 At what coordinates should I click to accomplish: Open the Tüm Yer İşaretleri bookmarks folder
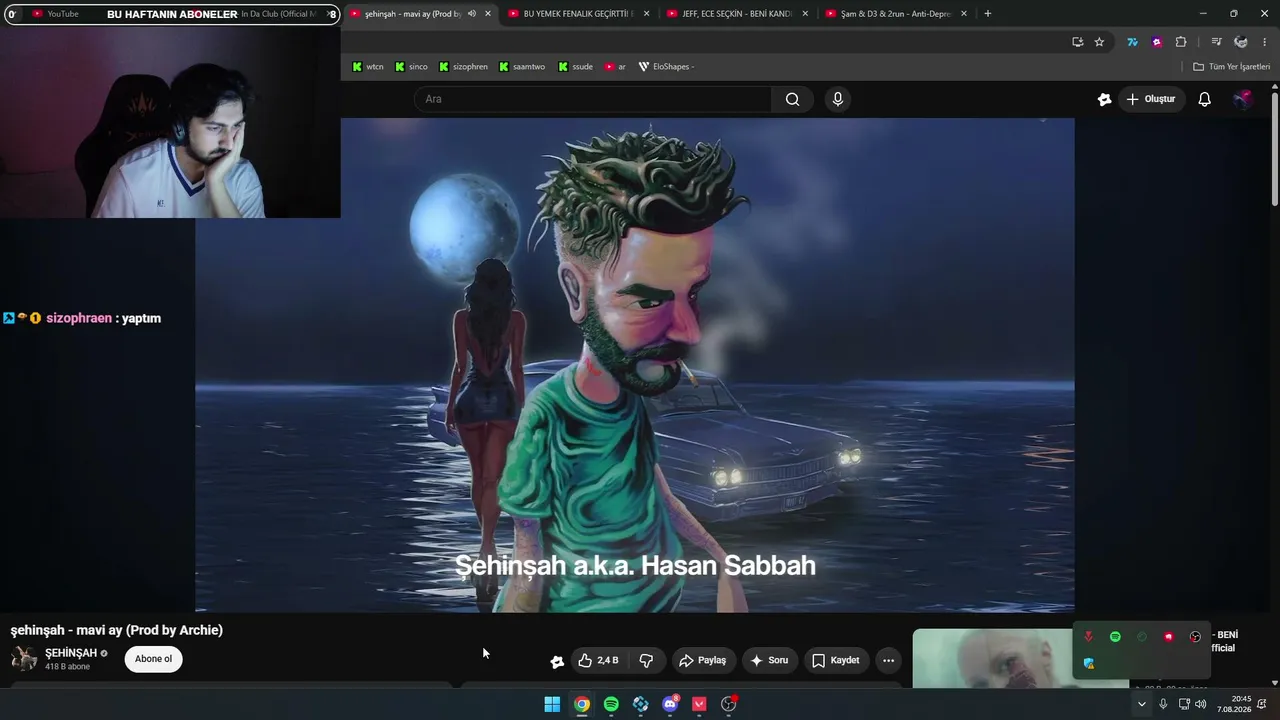pos(1232,67)
